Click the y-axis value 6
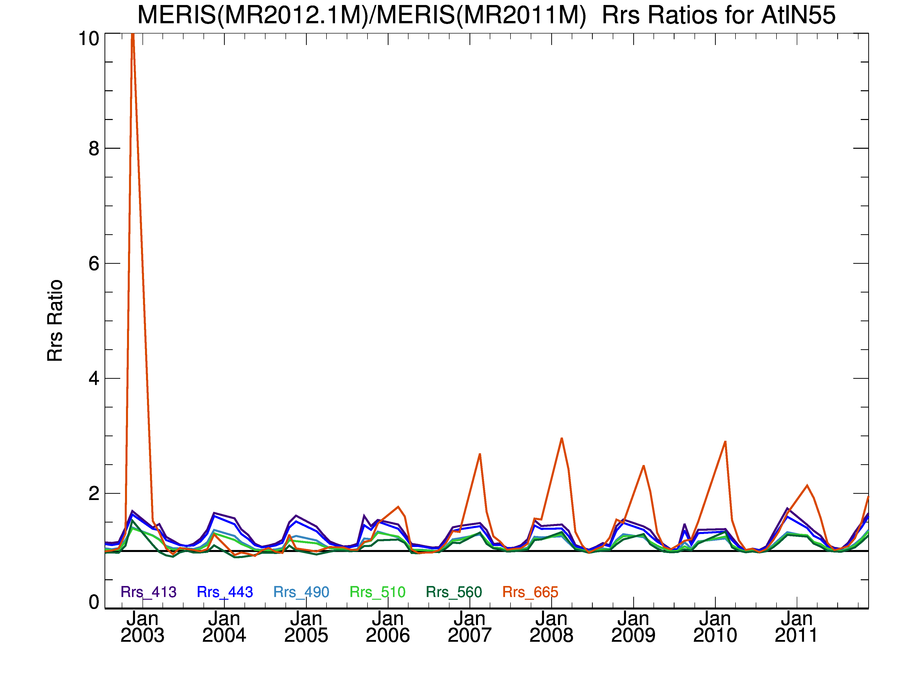The width and height of the screenshot is (900, 675). pyautogui.click(x=94, y=263)
